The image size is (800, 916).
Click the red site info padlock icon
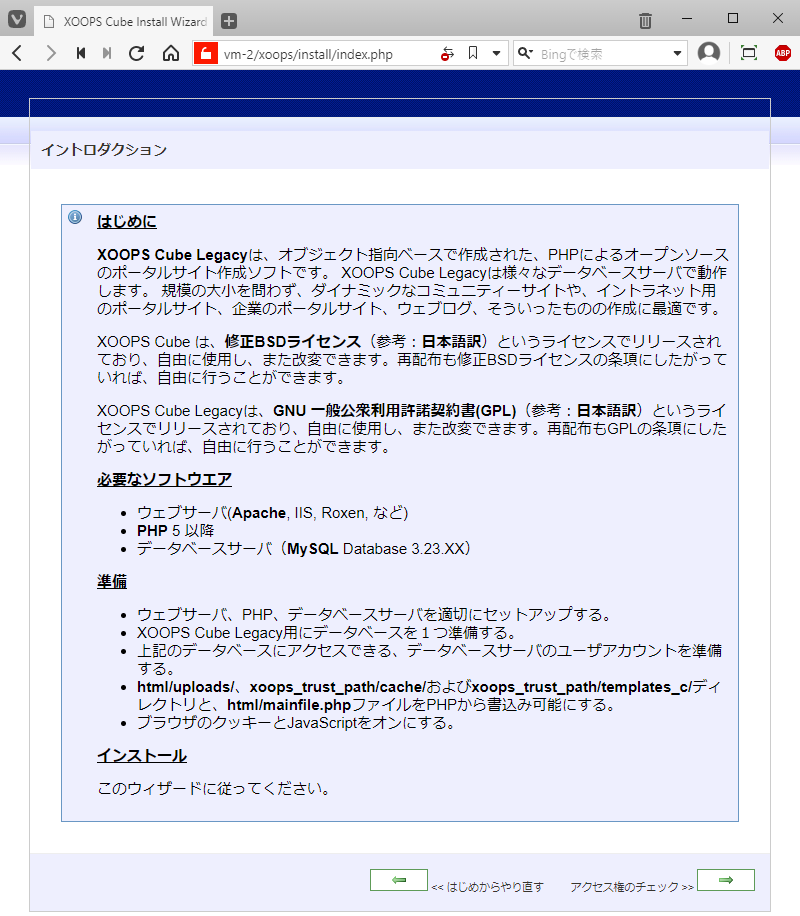(206, 54)
